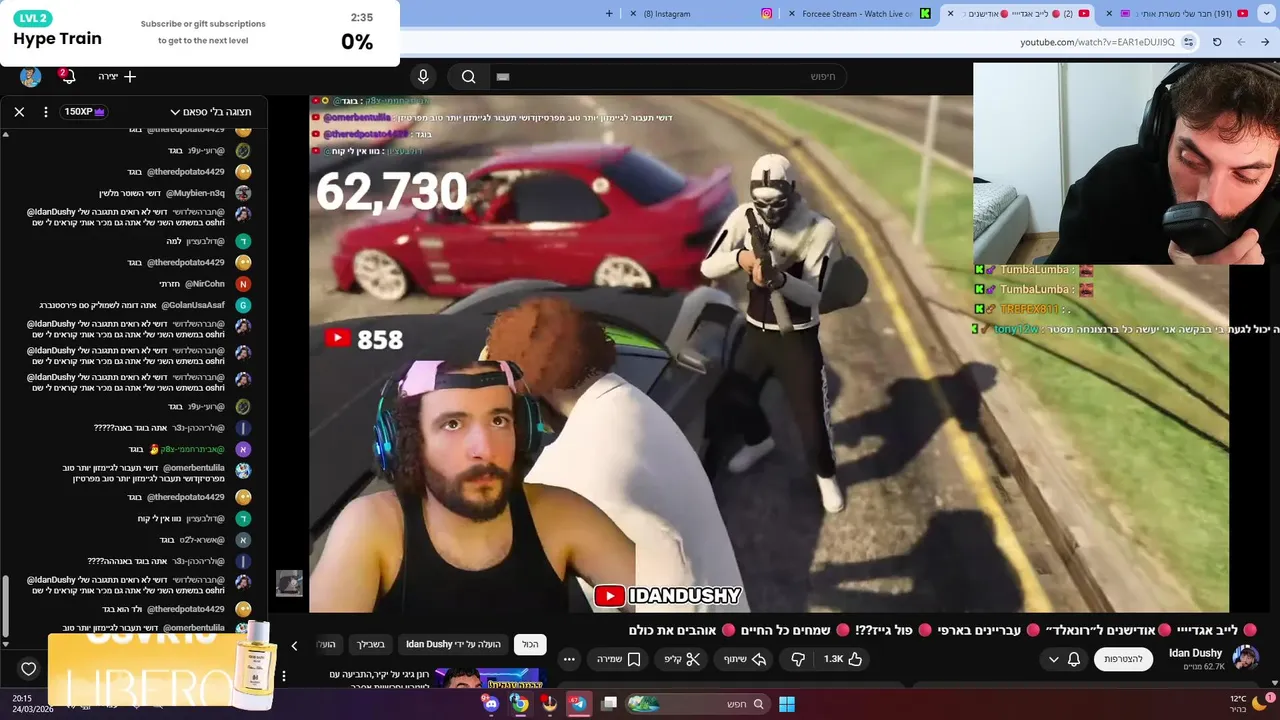Open Discord from the taskbar
Screen dimensions: 1280x720
coord(491,704)
